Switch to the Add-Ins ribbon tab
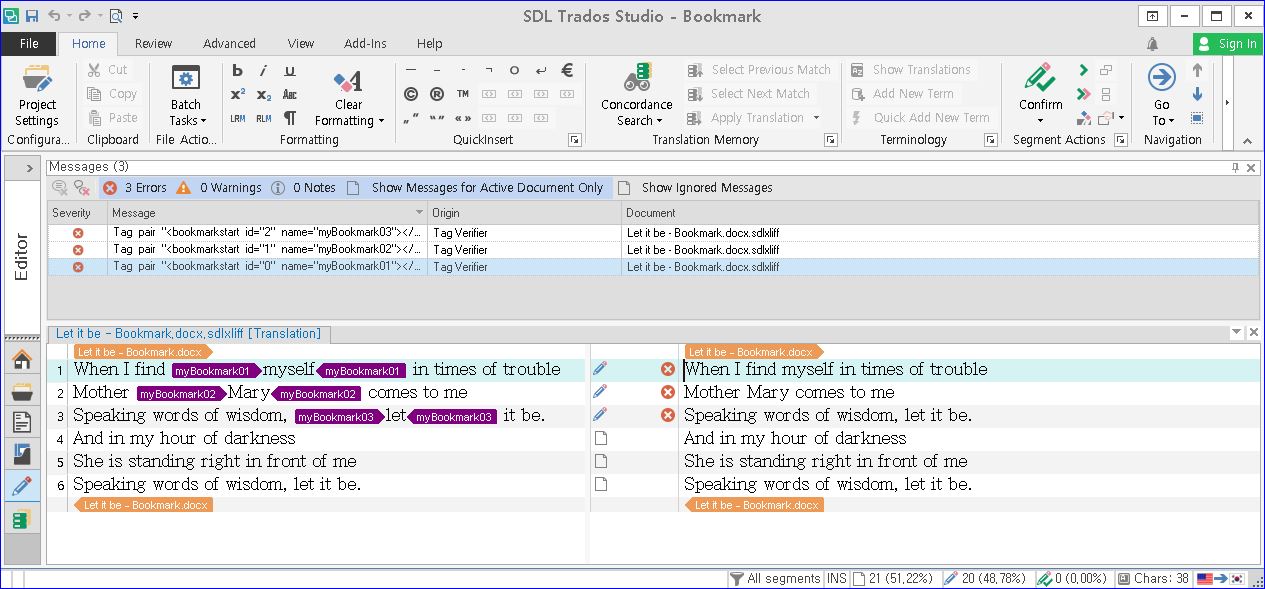 tap(365, 44)
